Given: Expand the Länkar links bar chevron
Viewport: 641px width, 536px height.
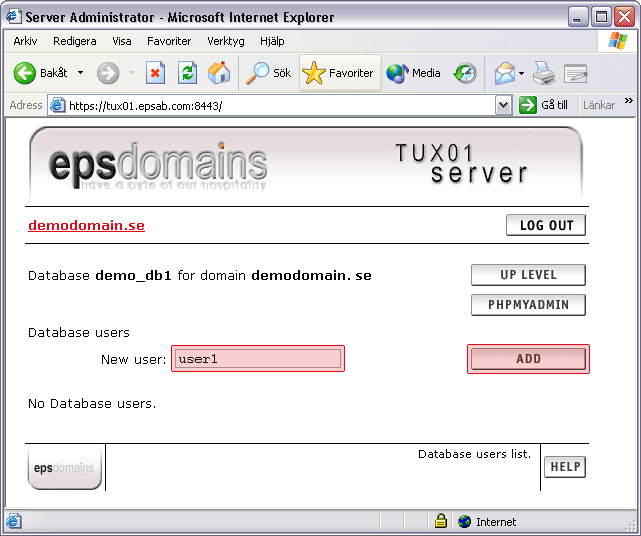Looking at the screenshot, I should tap(628, 102).
